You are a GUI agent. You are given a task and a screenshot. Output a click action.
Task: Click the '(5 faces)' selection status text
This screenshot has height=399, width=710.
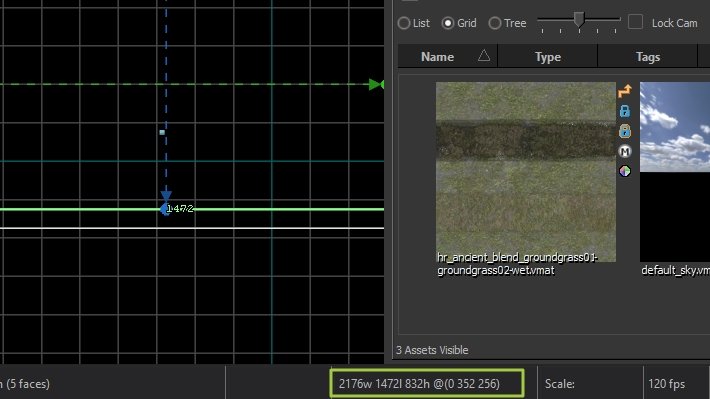click(x=28, y=384)
